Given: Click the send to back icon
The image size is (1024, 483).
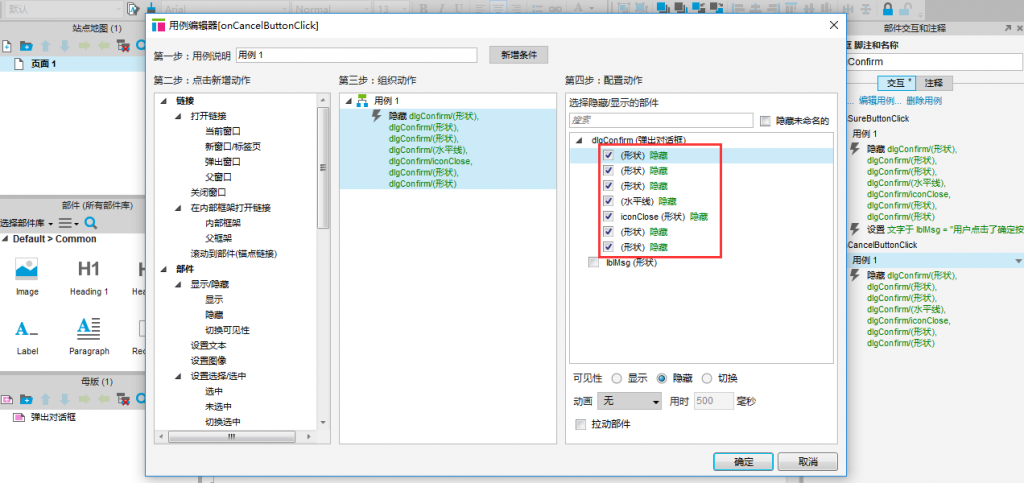Looking at the screenshot, I should (x=680, y=8).
